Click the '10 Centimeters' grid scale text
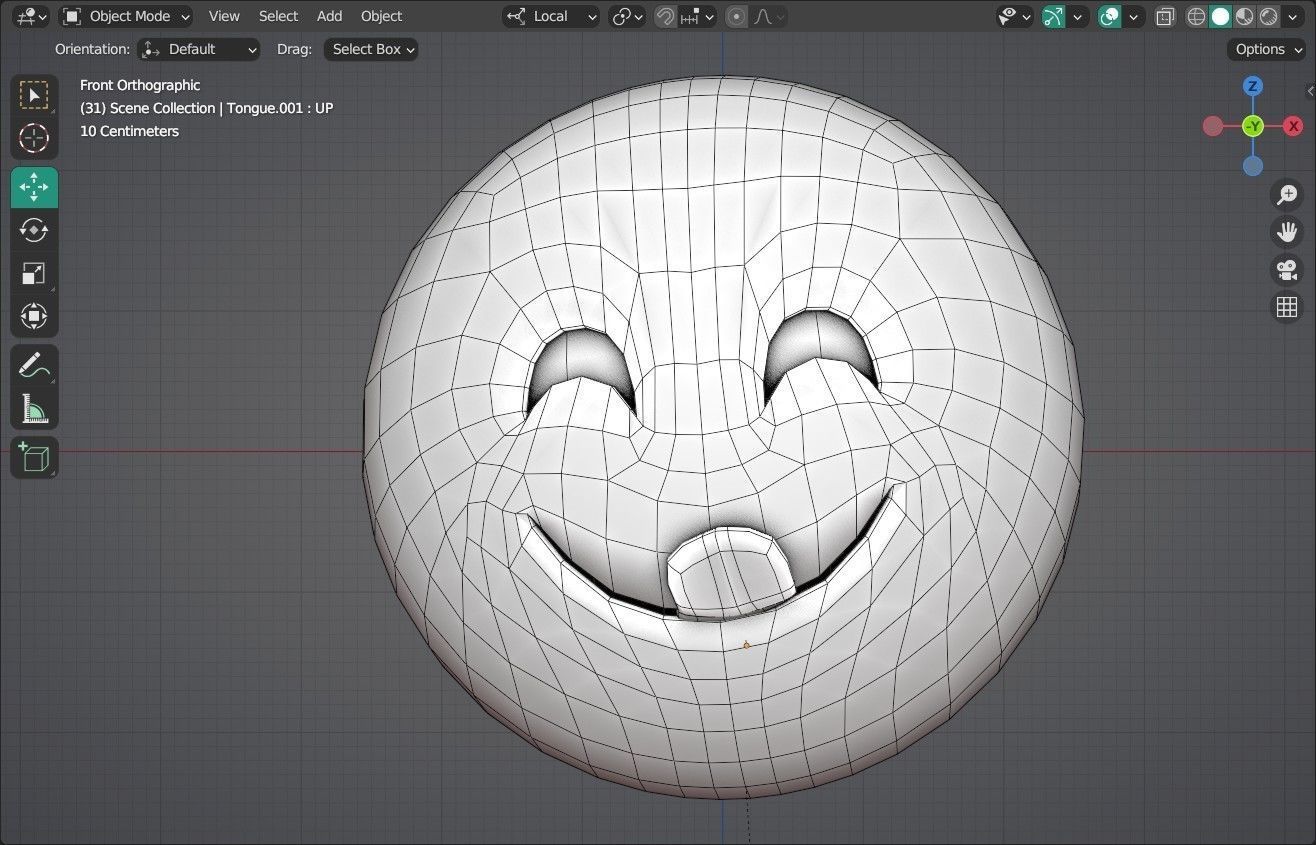Image resolution: width=1316 pixels, height=845 pixels. pyautogui.click(x=129, y=131)
